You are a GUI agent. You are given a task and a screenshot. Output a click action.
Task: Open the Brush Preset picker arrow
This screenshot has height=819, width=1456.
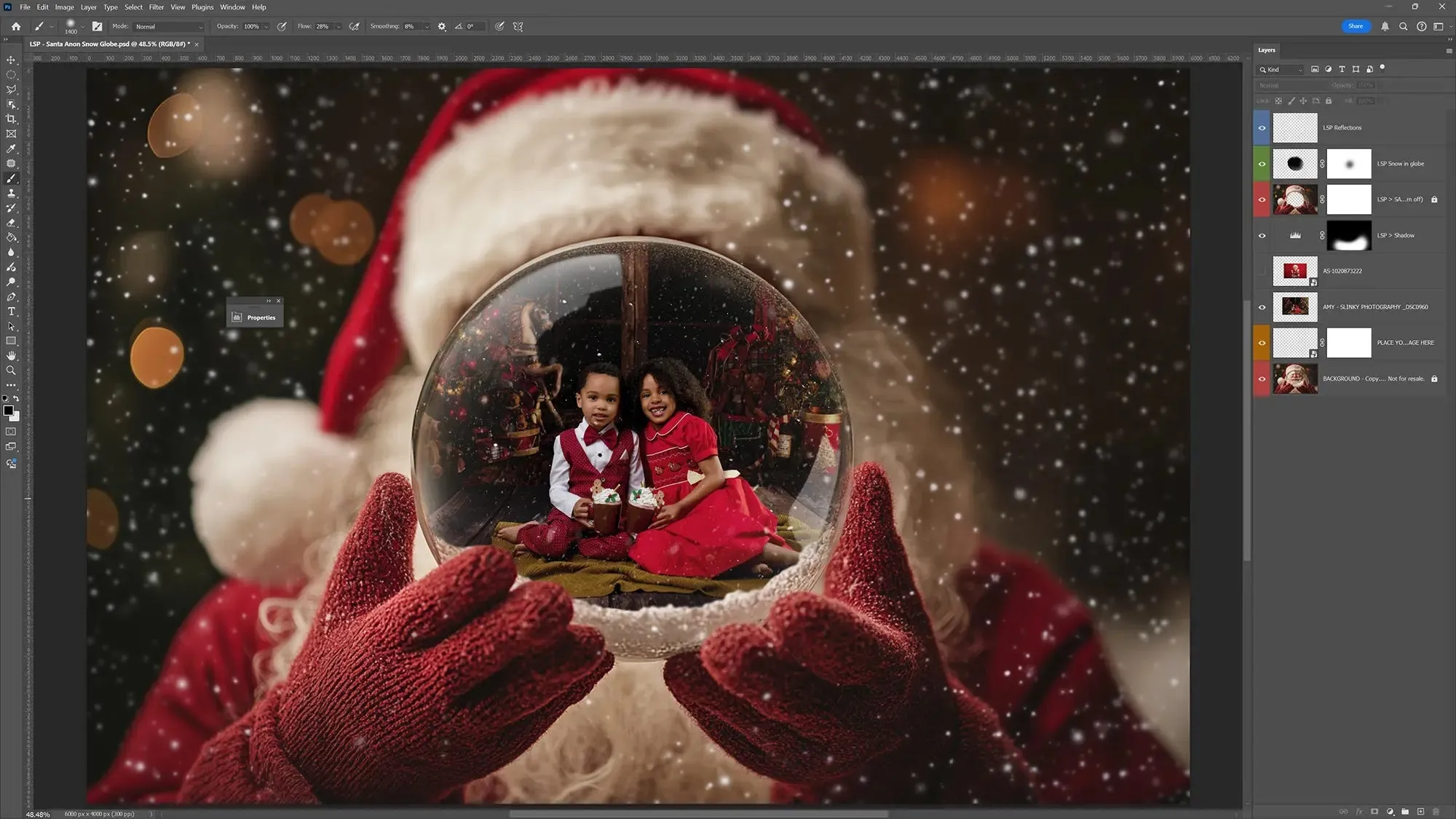coord(82,27)
